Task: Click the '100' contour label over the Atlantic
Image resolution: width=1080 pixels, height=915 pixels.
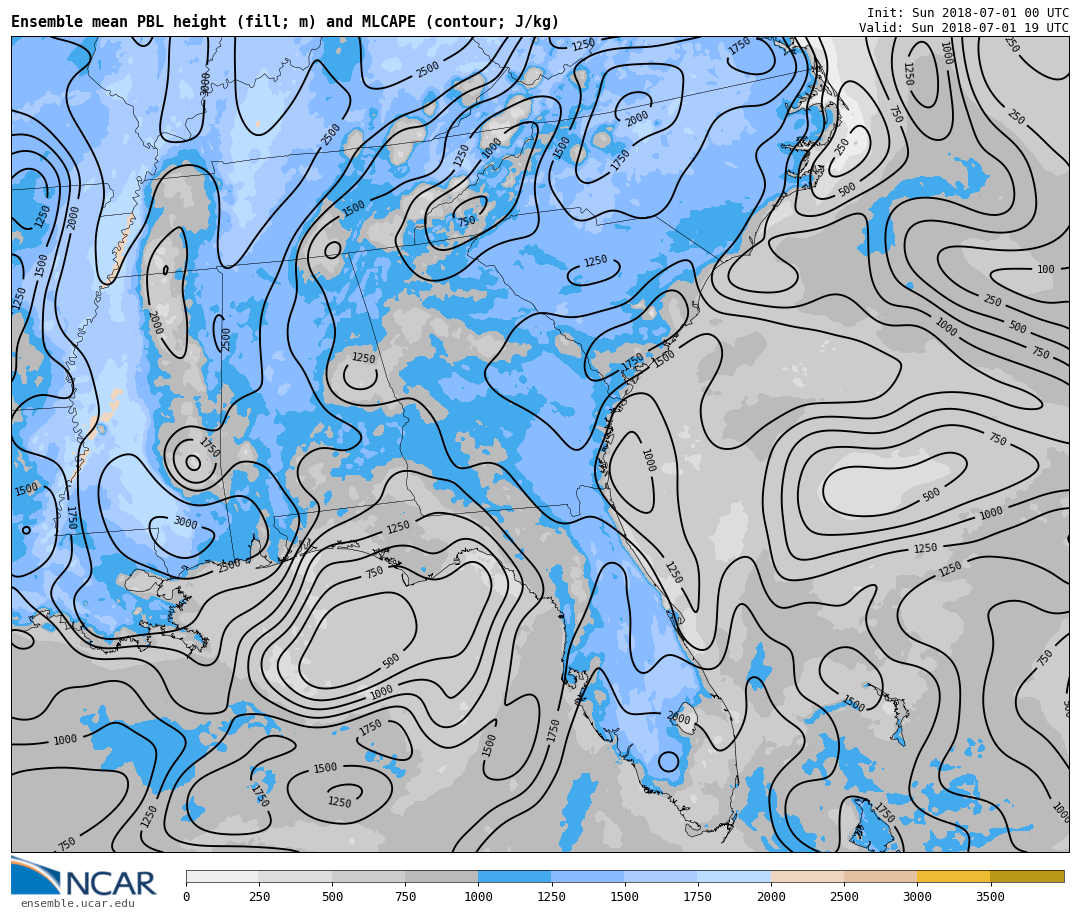Action: 1046,269
